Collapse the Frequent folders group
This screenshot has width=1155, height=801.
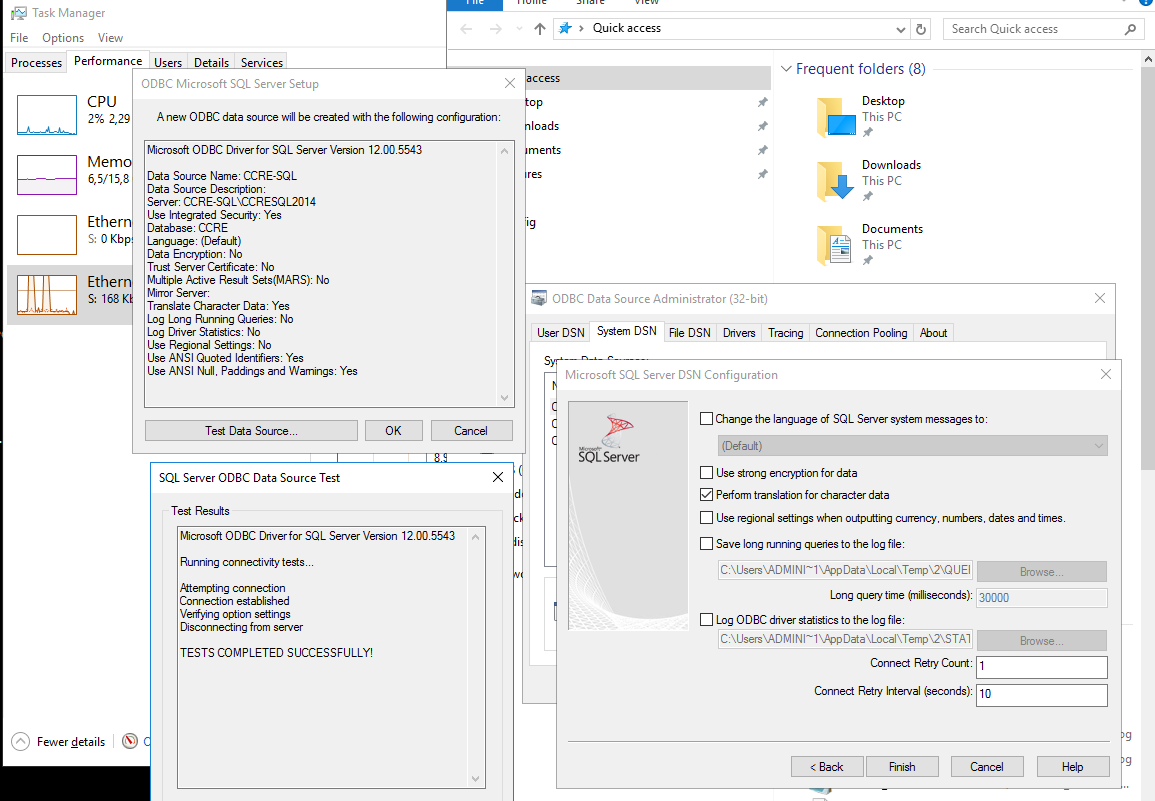click(786, 69)
